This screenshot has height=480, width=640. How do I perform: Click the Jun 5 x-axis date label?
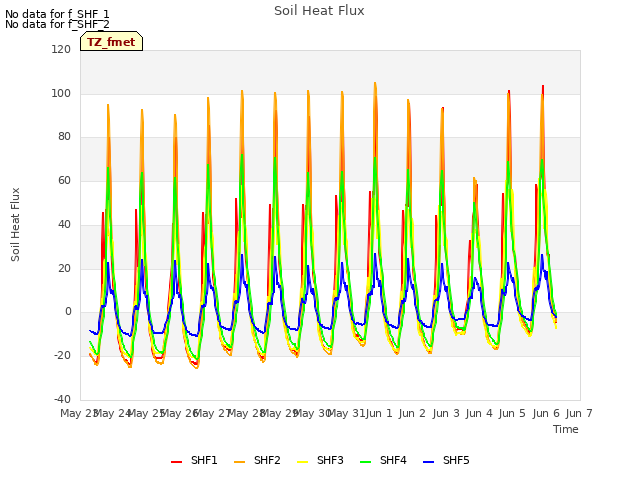(512, 413)
